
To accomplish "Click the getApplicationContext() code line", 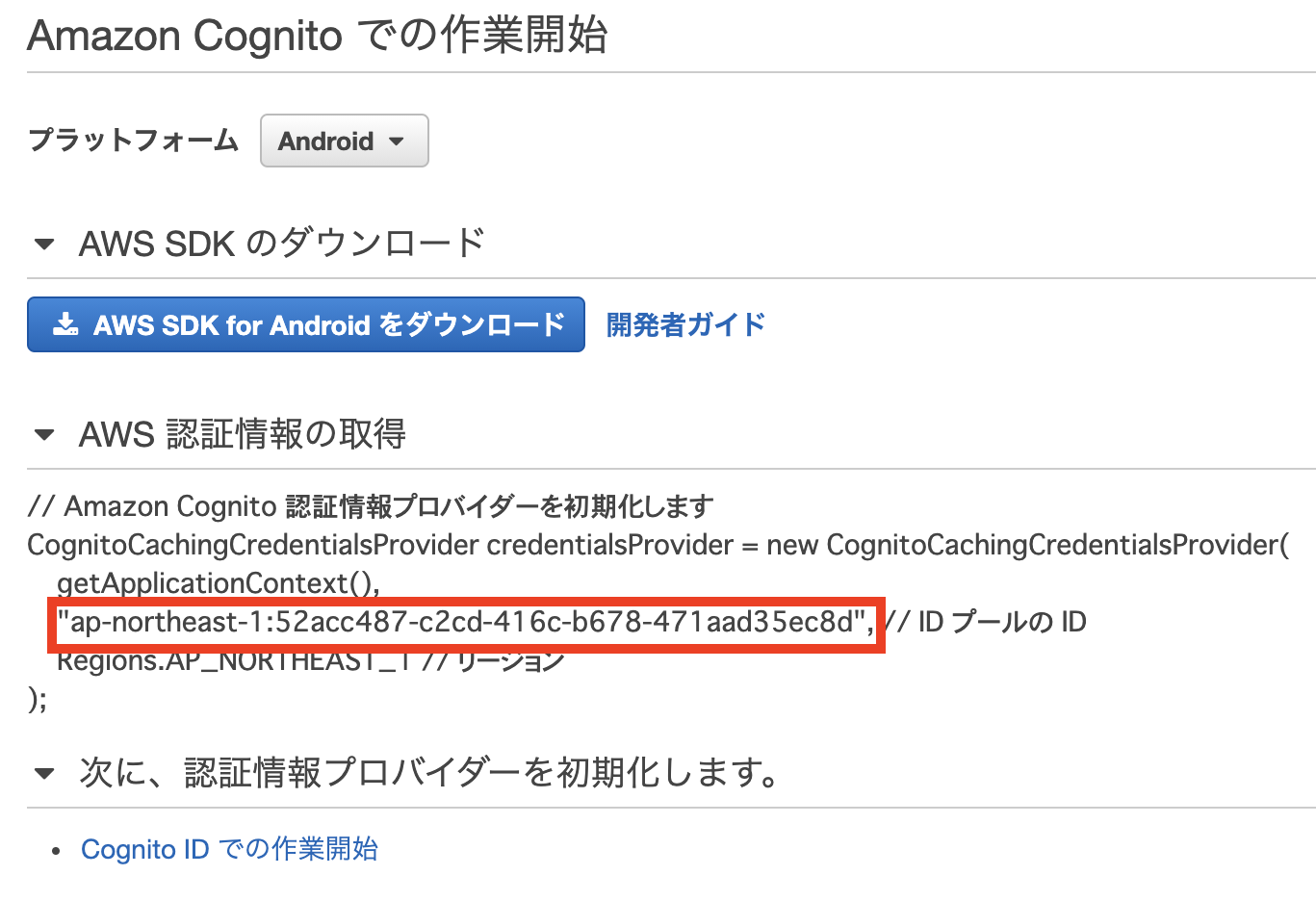I will [218, 583].
